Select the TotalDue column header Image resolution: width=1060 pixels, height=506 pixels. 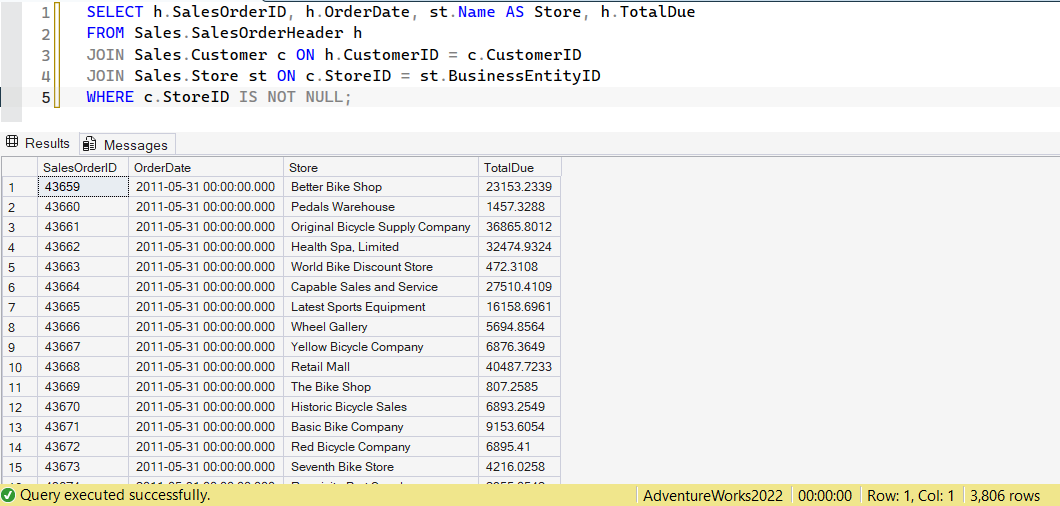520,167
